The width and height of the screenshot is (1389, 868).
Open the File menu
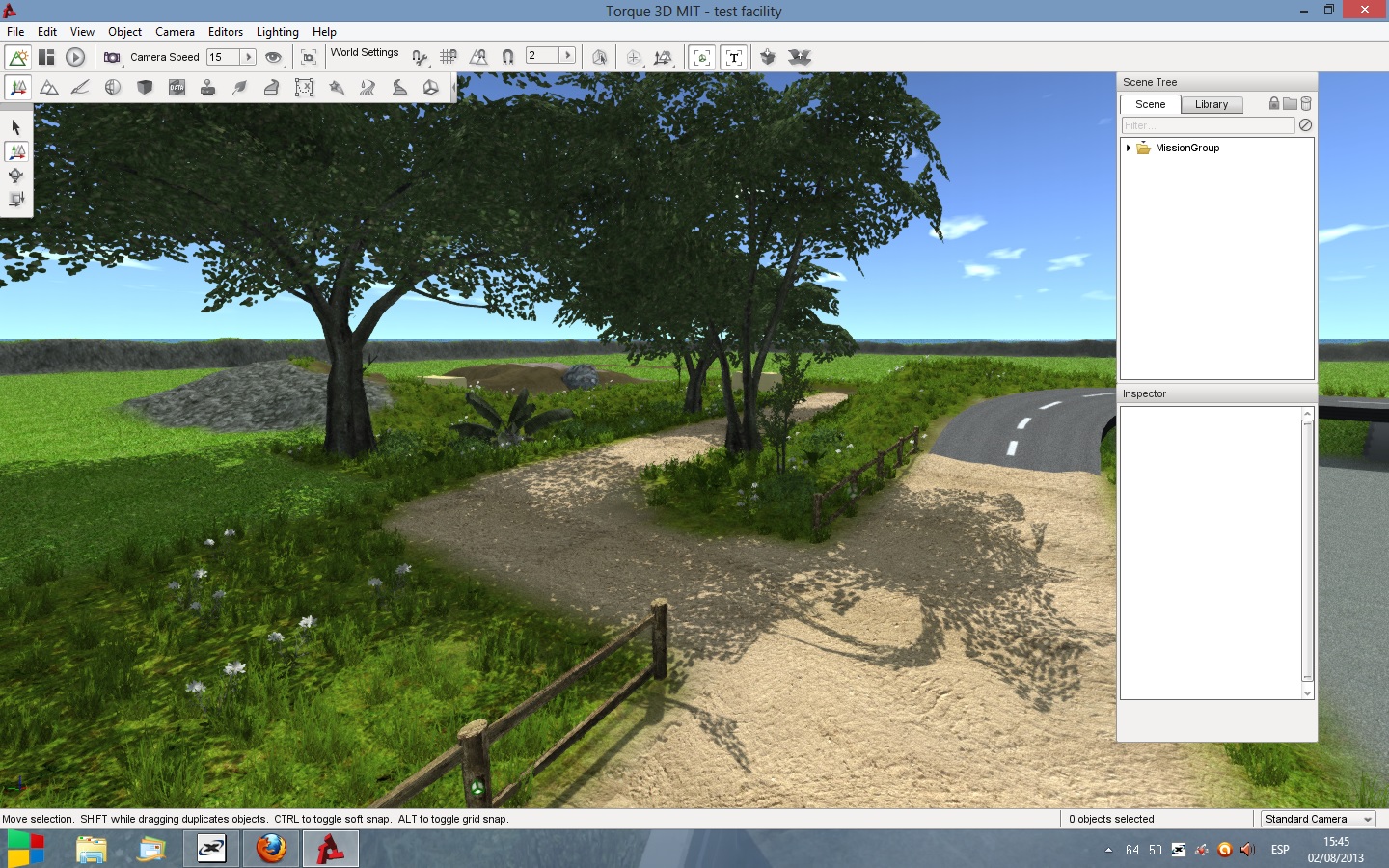coord(15,32)
